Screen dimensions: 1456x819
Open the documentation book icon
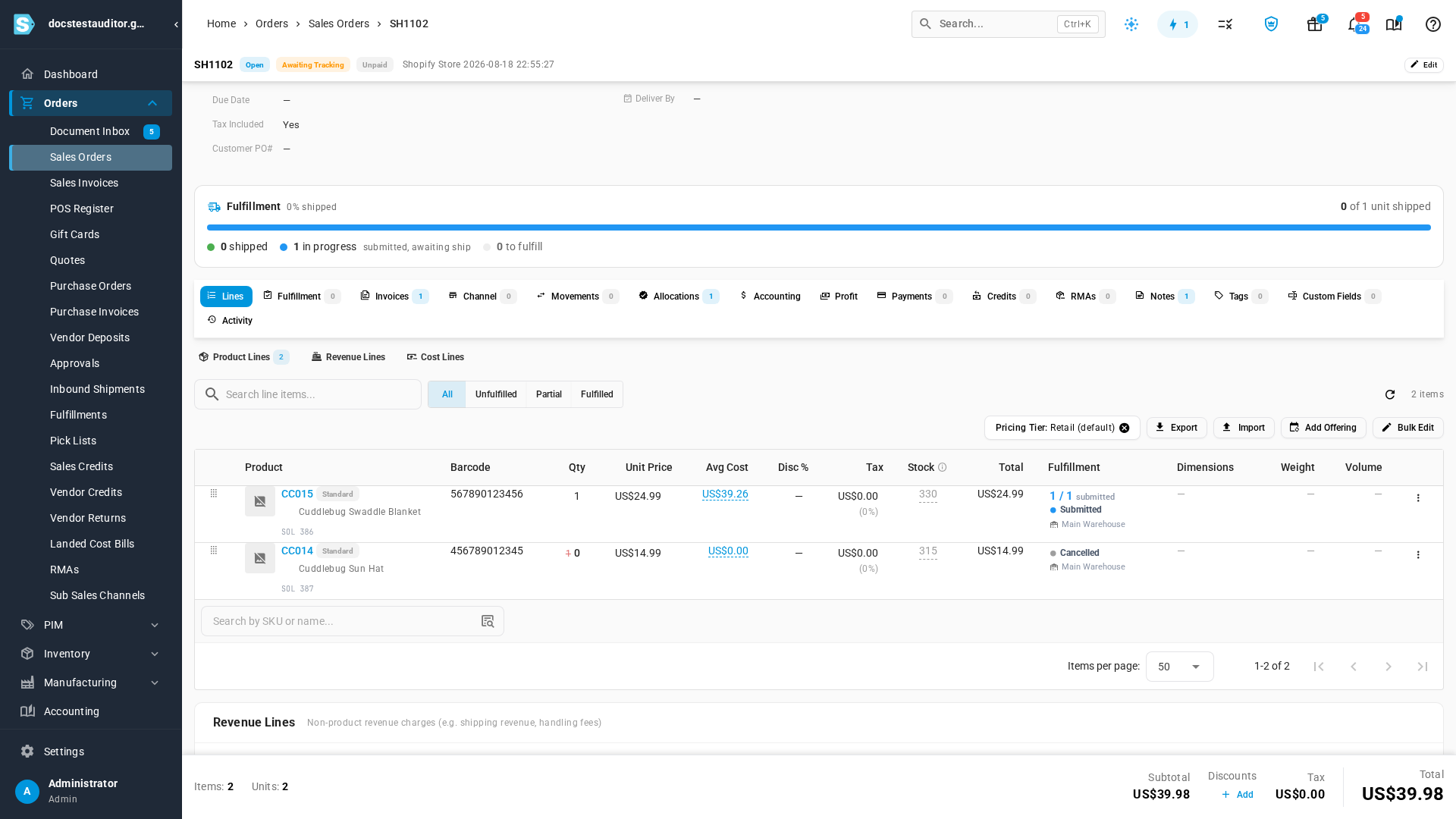[1394, 24]
